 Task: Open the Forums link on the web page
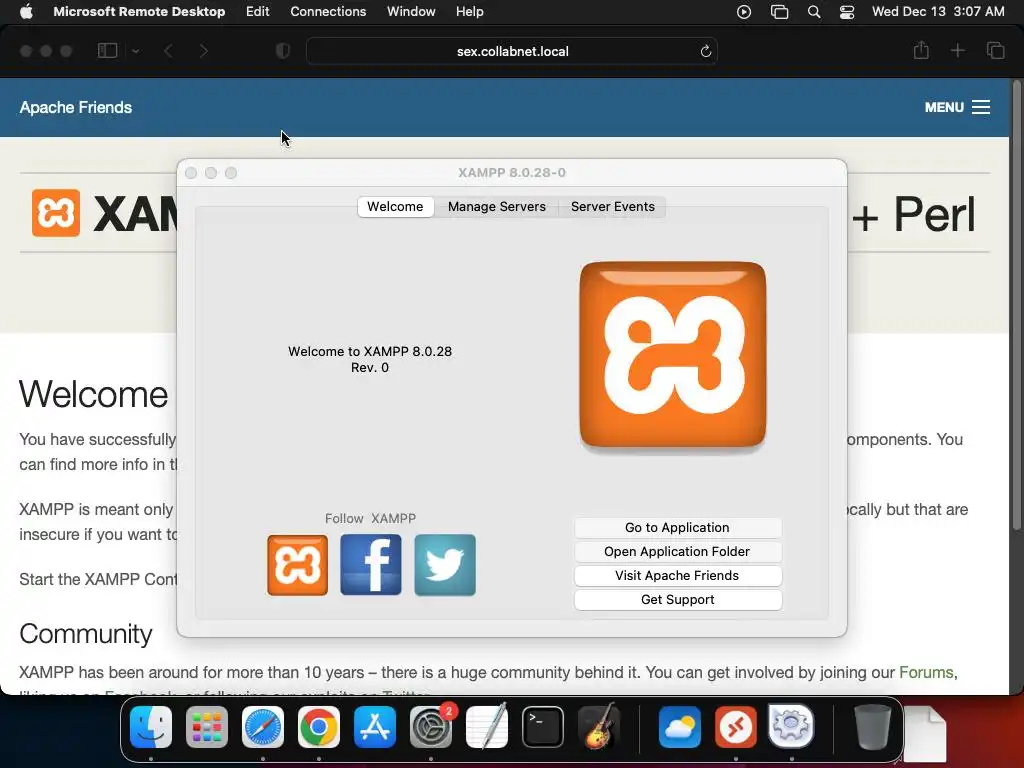coord(926,673)
